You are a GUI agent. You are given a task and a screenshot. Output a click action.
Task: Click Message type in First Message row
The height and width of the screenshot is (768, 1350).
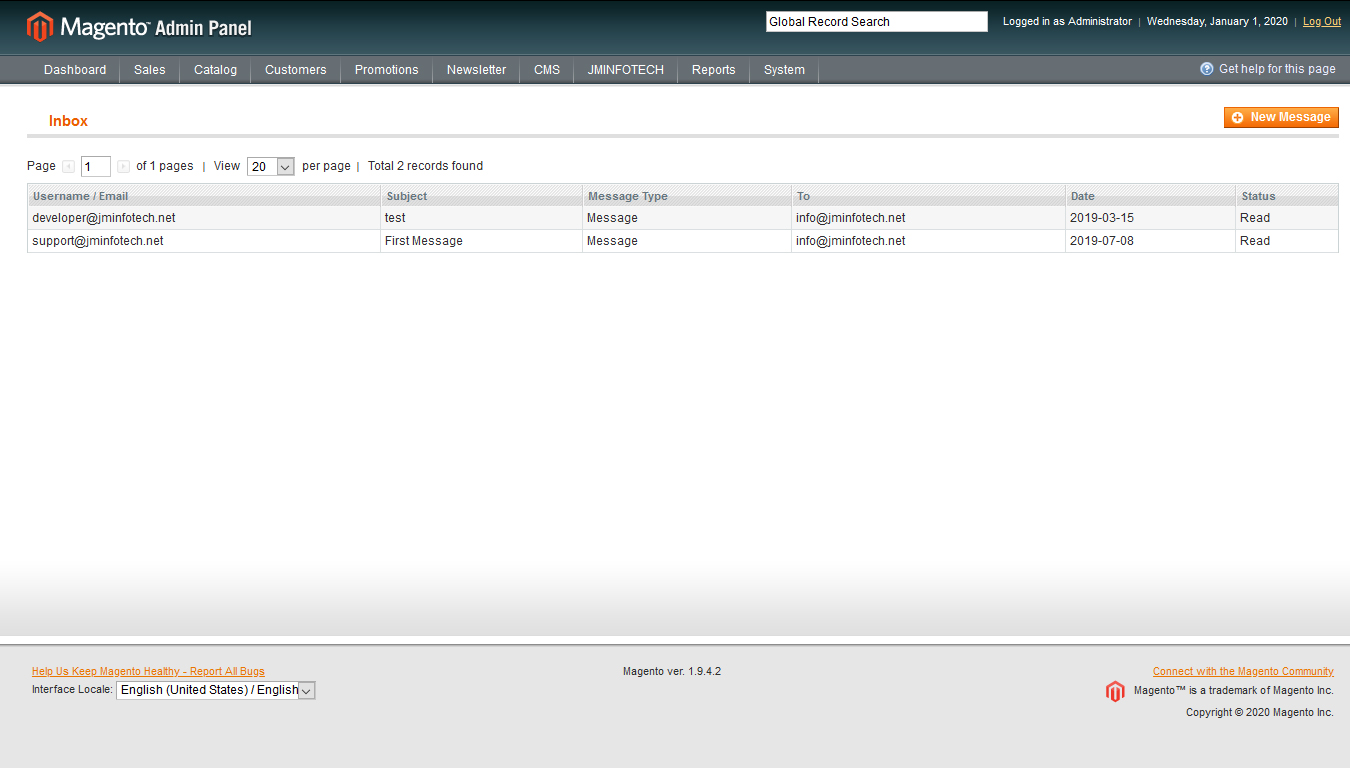tap(612, 241)
